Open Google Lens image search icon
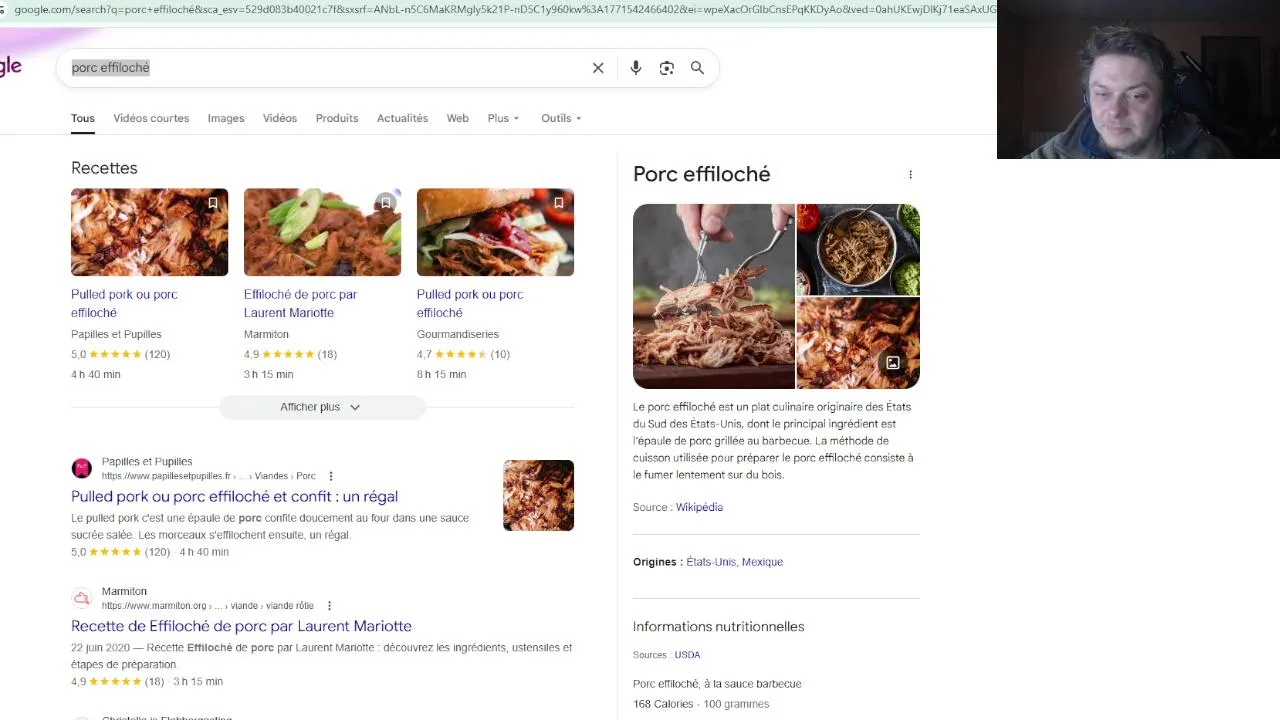Image resolution: width=1280 pixels, height=720 pixels. pos(667,68)
